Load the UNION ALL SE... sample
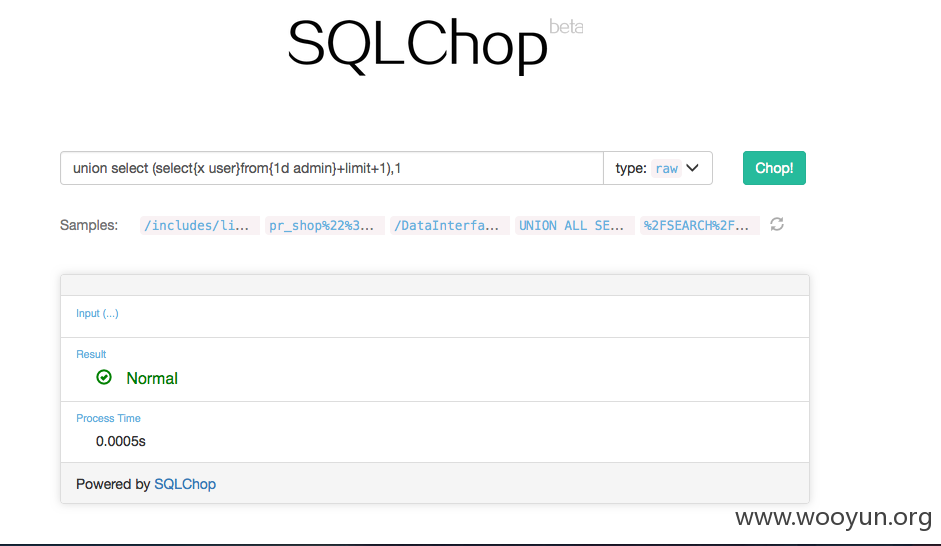Image resolution: width=941 pixels, height=546 pixels. pos(574,226)
